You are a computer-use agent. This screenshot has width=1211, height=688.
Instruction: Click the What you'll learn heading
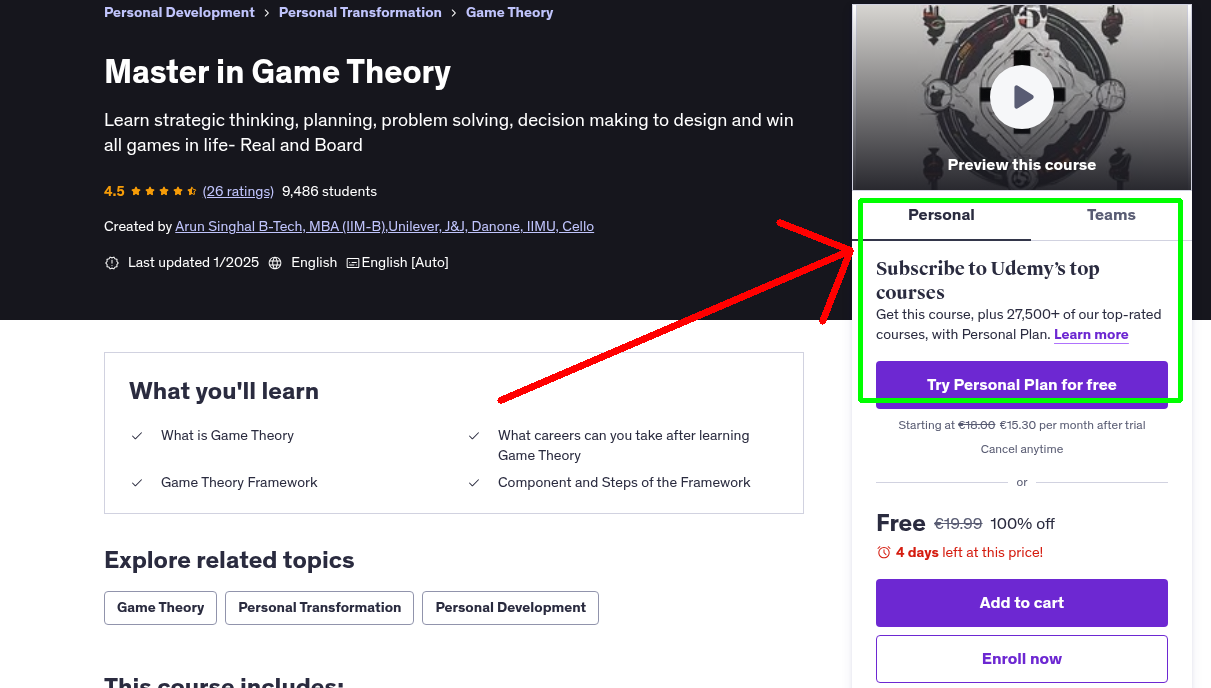coord(224,391)
